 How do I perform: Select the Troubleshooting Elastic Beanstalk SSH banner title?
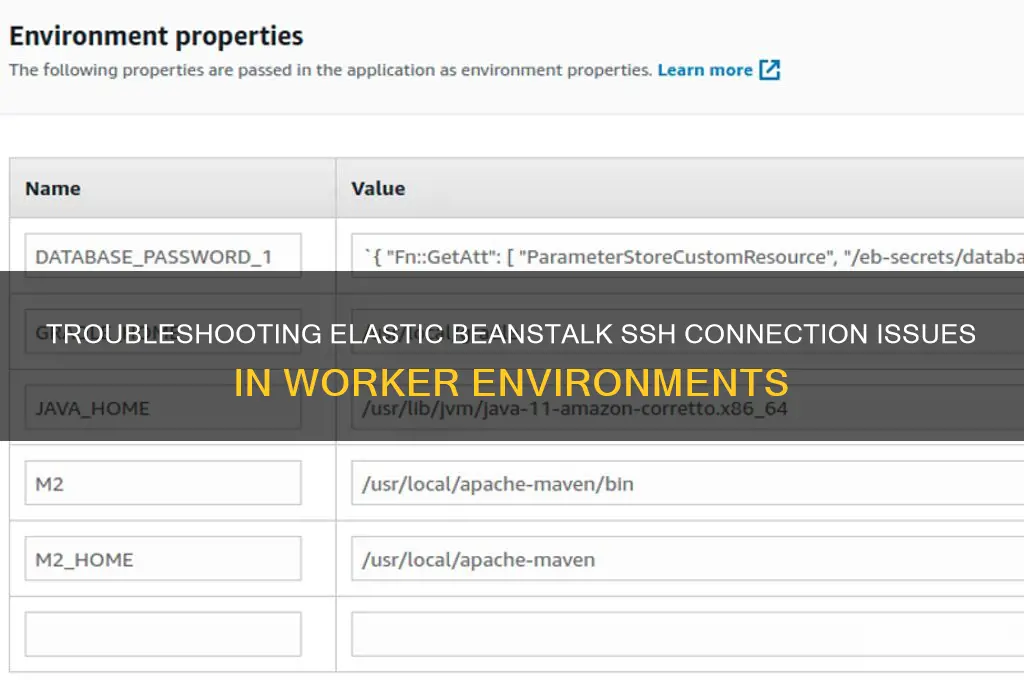pyautogui.click(x=511, y=334)
